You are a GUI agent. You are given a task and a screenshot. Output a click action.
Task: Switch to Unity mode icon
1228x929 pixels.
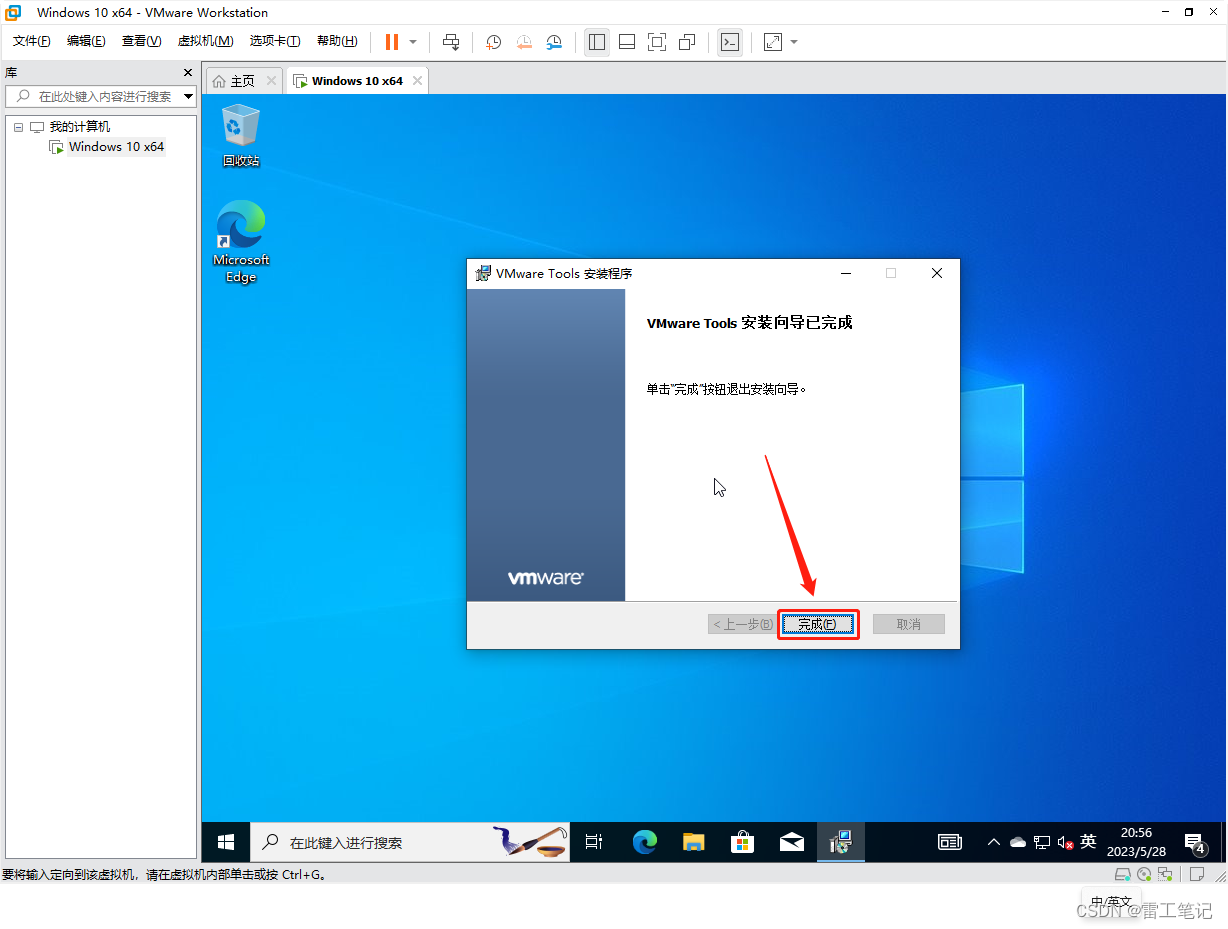[x=687, y=42]
